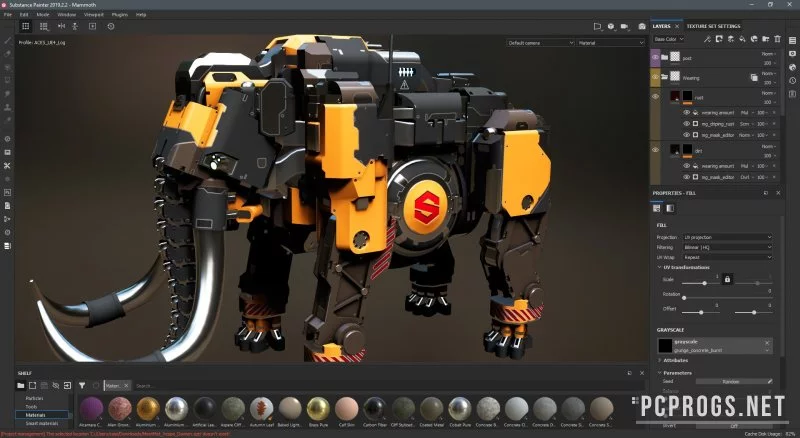800x438 pixels.
Task: Toggle visibility of the Wearing folder layer
Action: 655,78
